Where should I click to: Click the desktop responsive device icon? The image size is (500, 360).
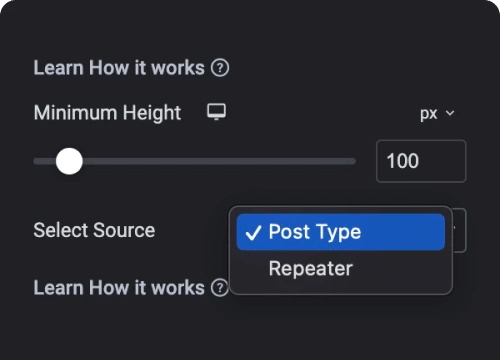(216, 112)
